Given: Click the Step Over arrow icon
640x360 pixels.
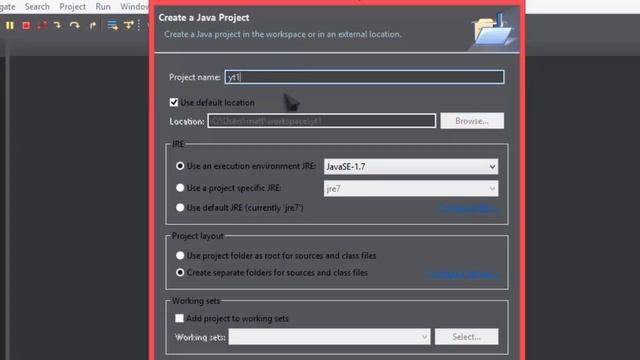Looking at the screenshot, I should [74, 25].
